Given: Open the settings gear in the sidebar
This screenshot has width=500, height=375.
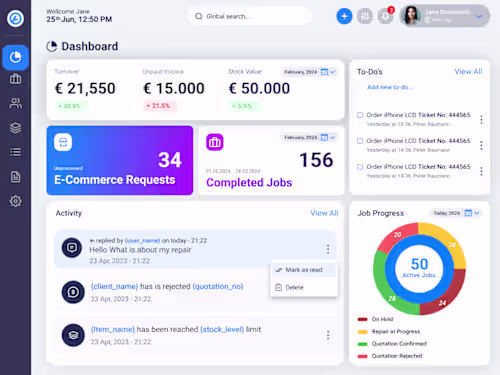Looking at the screenshot, I should [15, 201].
